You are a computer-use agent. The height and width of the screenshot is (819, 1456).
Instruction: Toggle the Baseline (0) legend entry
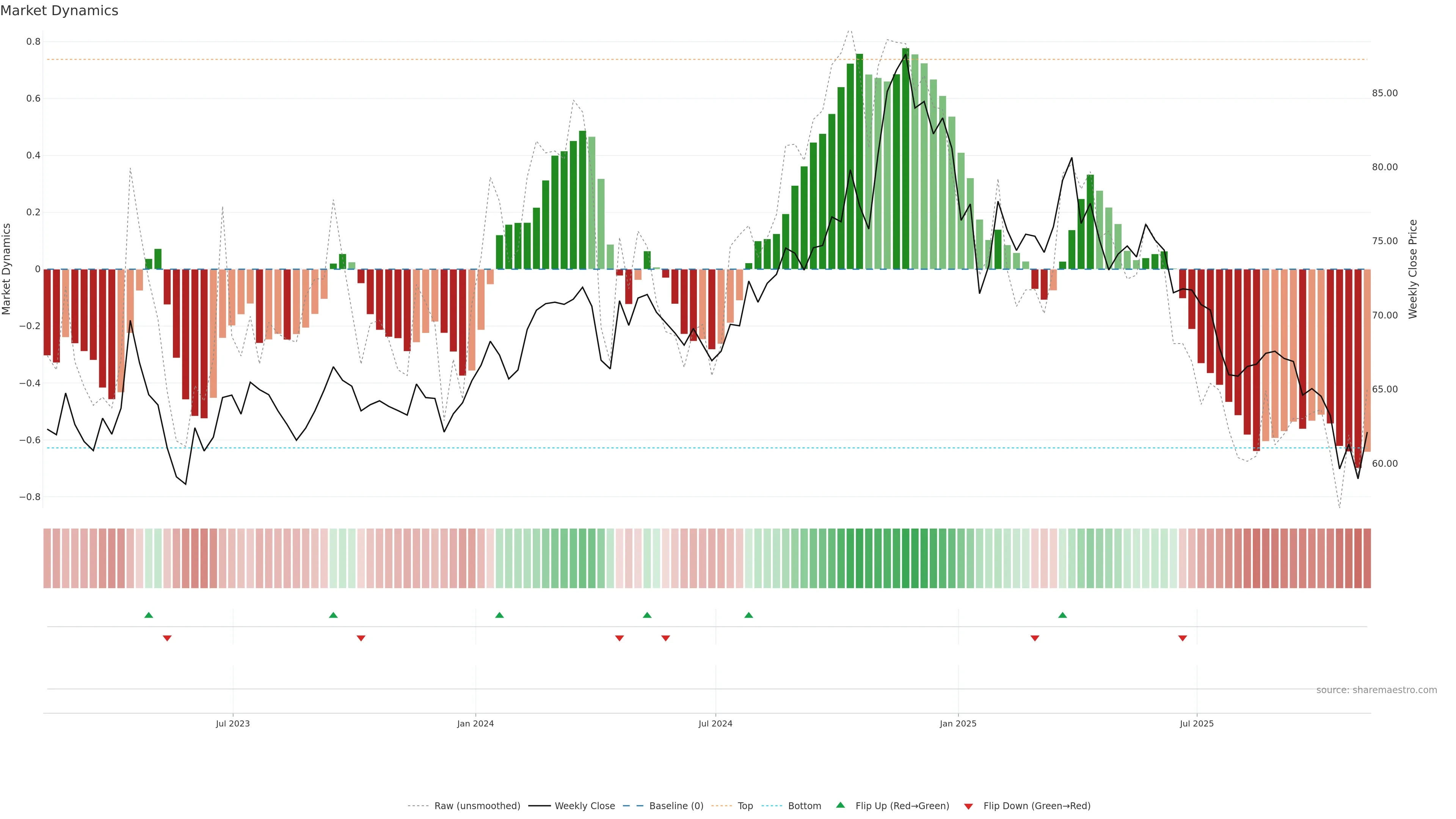(x=676, y=806)
